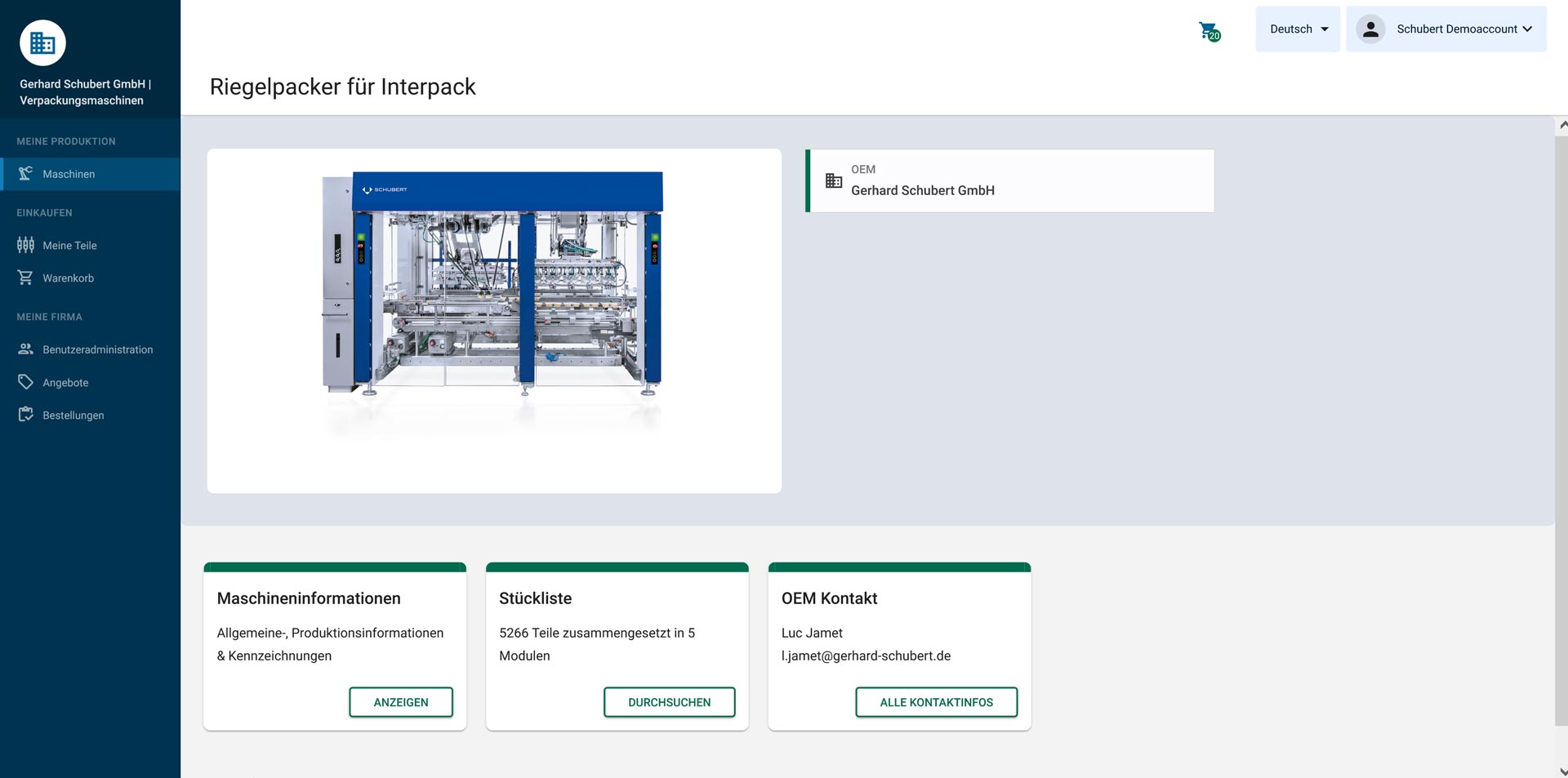Open the Deutsch language dropdown
The width and height of the screenshot is (1568, 778).
tap(1297, 29)
